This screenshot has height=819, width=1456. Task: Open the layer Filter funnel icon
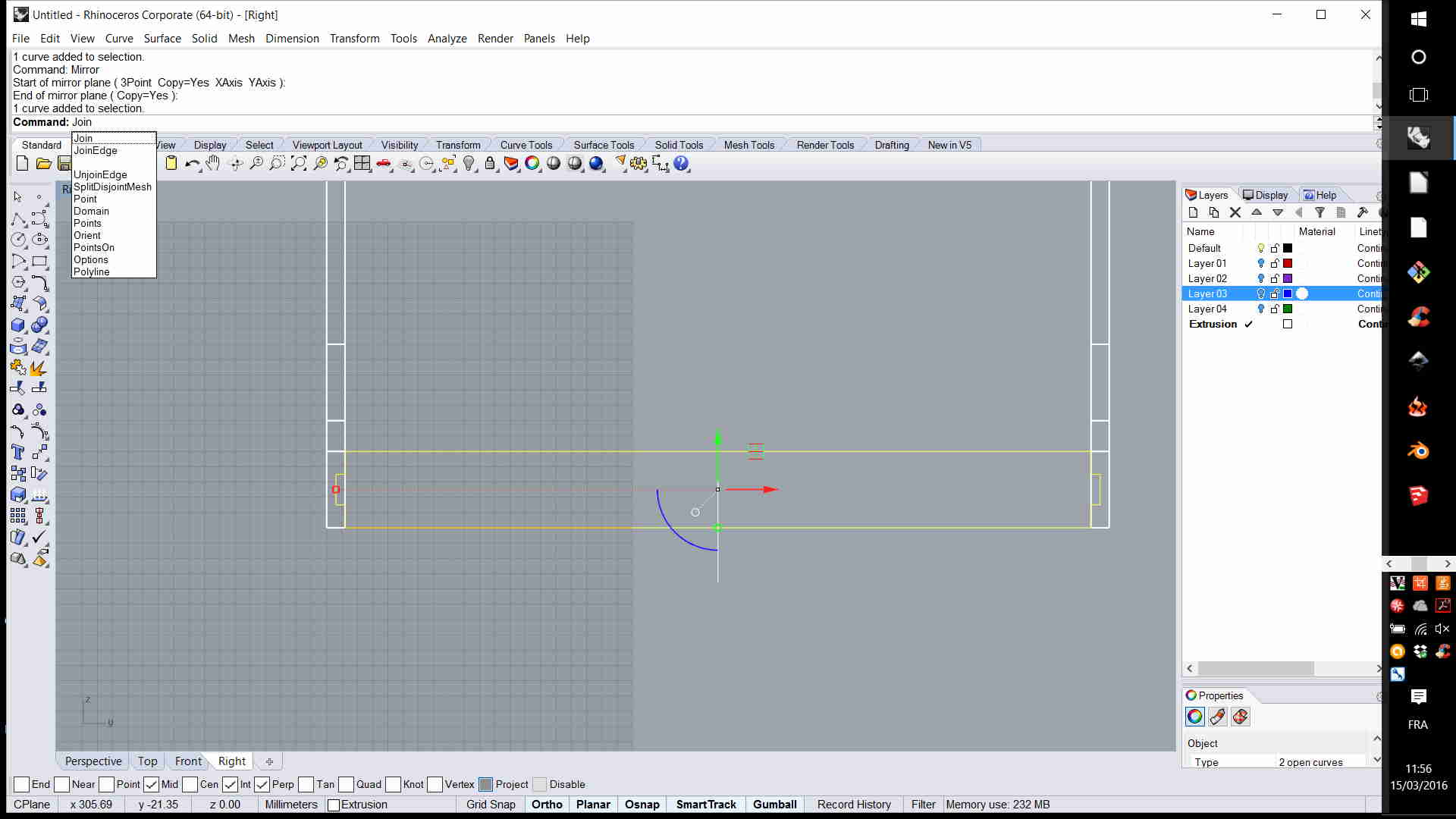pos(1319,213)
